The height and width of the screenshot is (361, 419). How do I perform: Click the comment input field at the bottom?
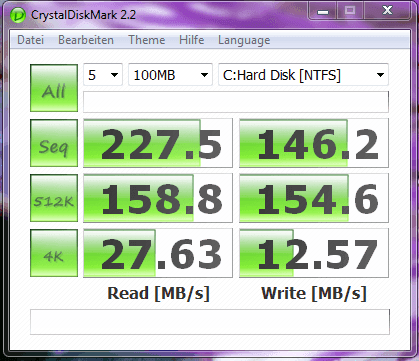tap(210, 322)
